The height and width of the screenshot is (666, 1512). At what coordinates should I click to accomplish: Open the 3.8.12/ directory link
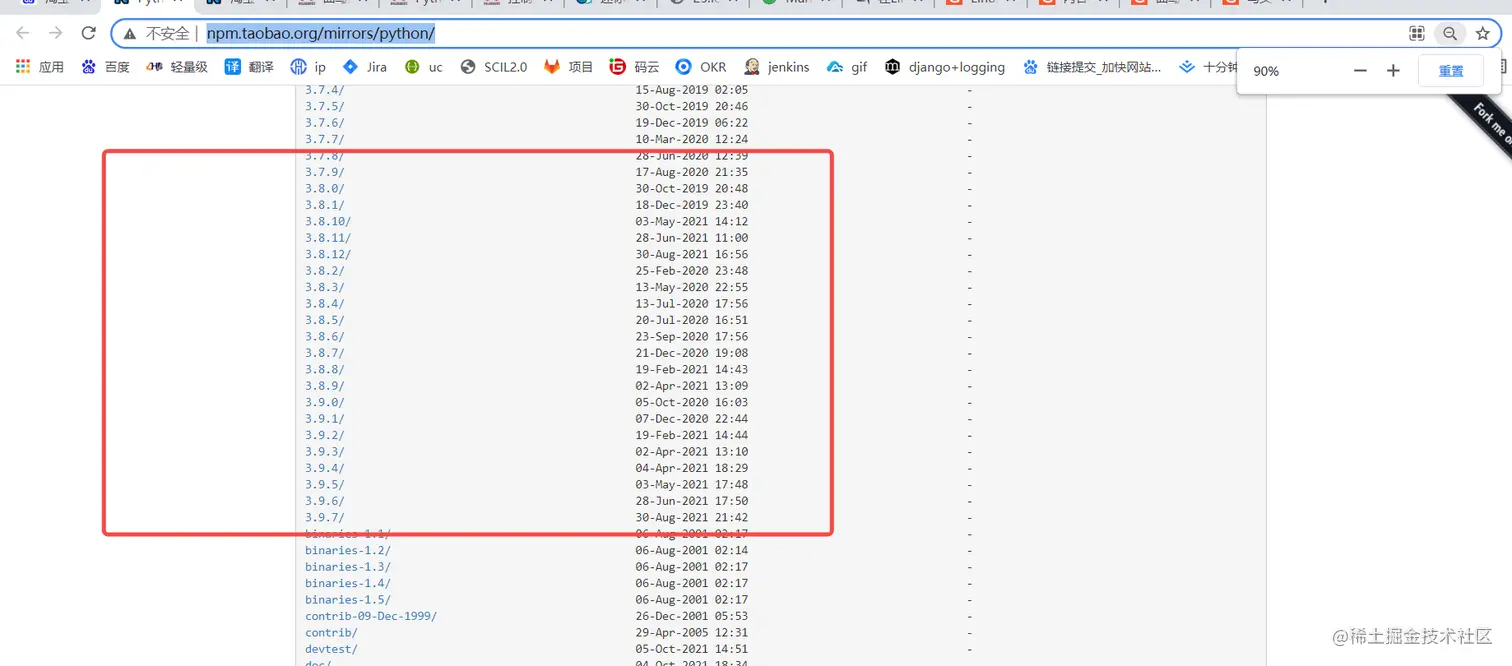(x=328, y=254)
